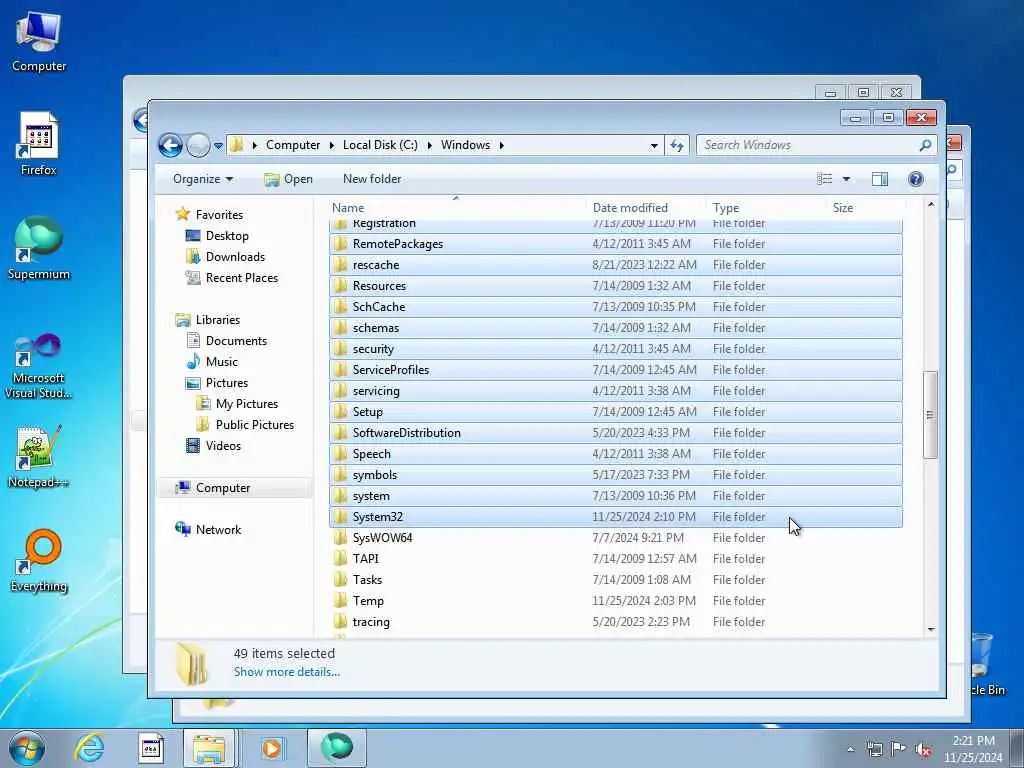Screen dimensions: 1024x768
Task: Open Recent Places
Action: (242, 278)
